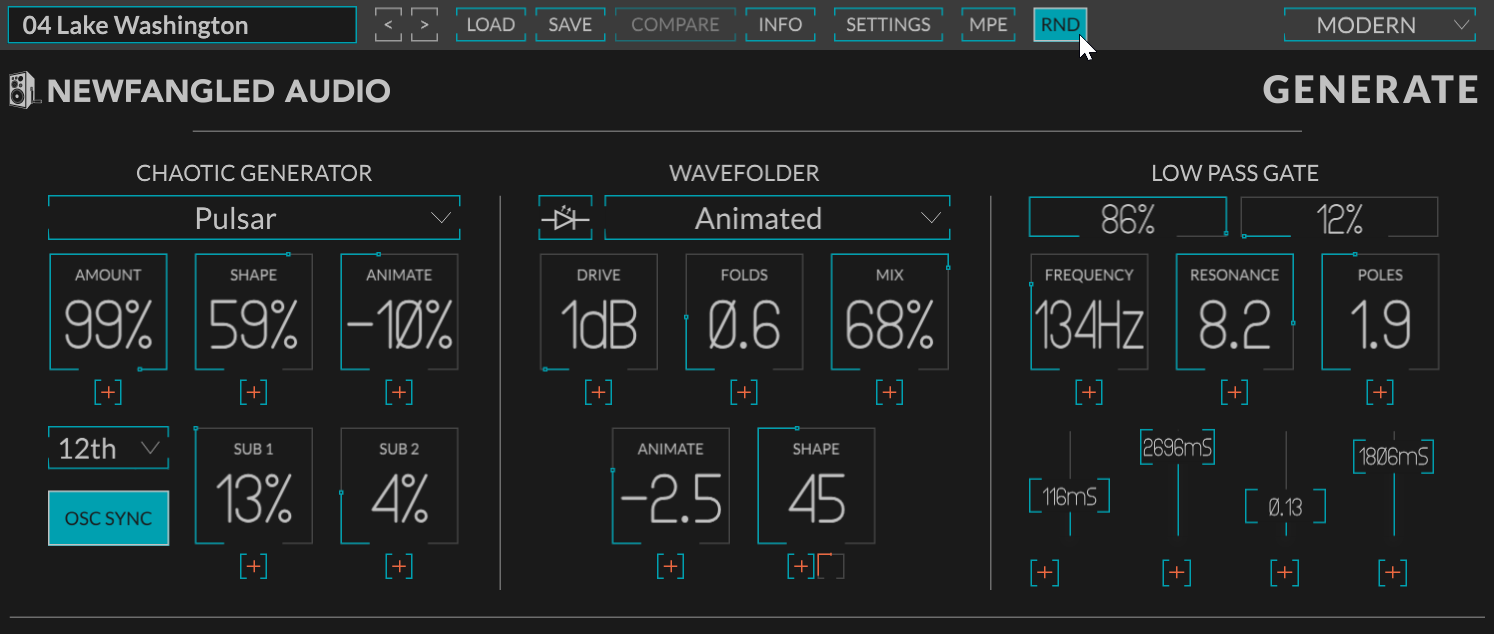Click the Chaotic Generator SHAPE 59% control

click(x=254, y=312)
